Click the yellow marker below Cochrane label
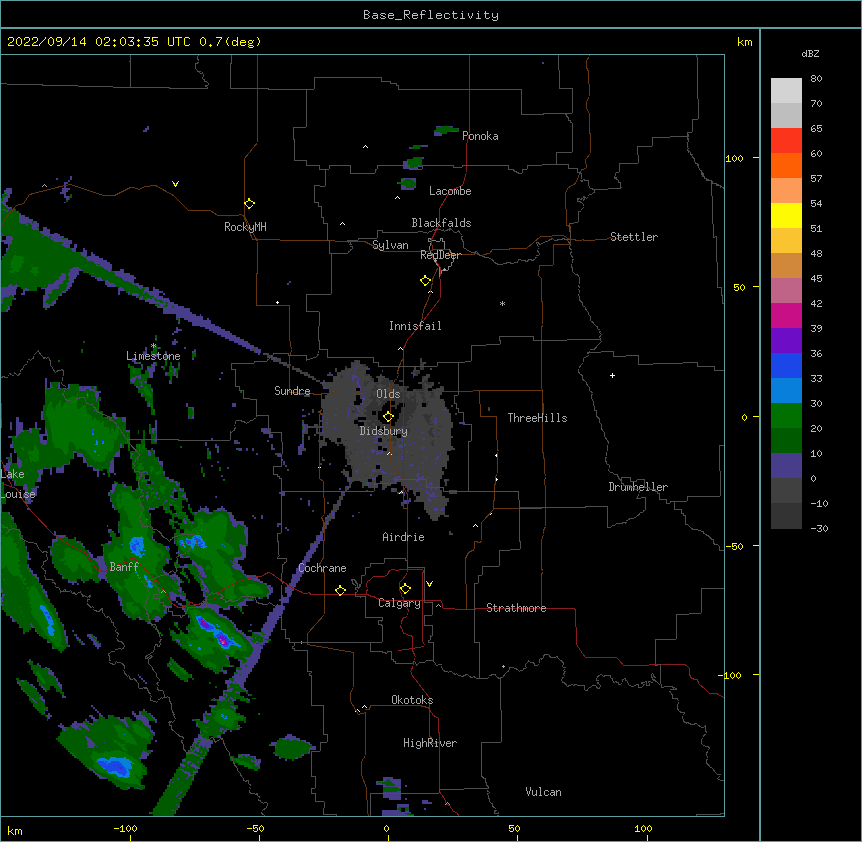 (340, 590)
